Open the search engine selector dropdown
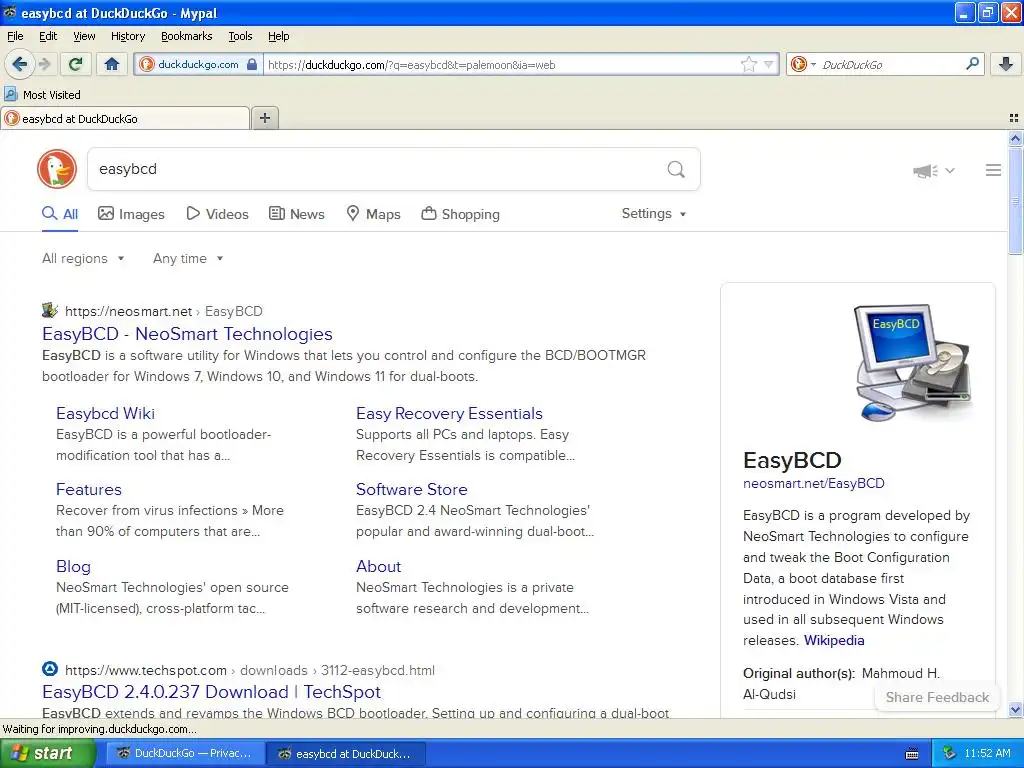Viewport: 1024px width, 768px height. click(803, 64)
